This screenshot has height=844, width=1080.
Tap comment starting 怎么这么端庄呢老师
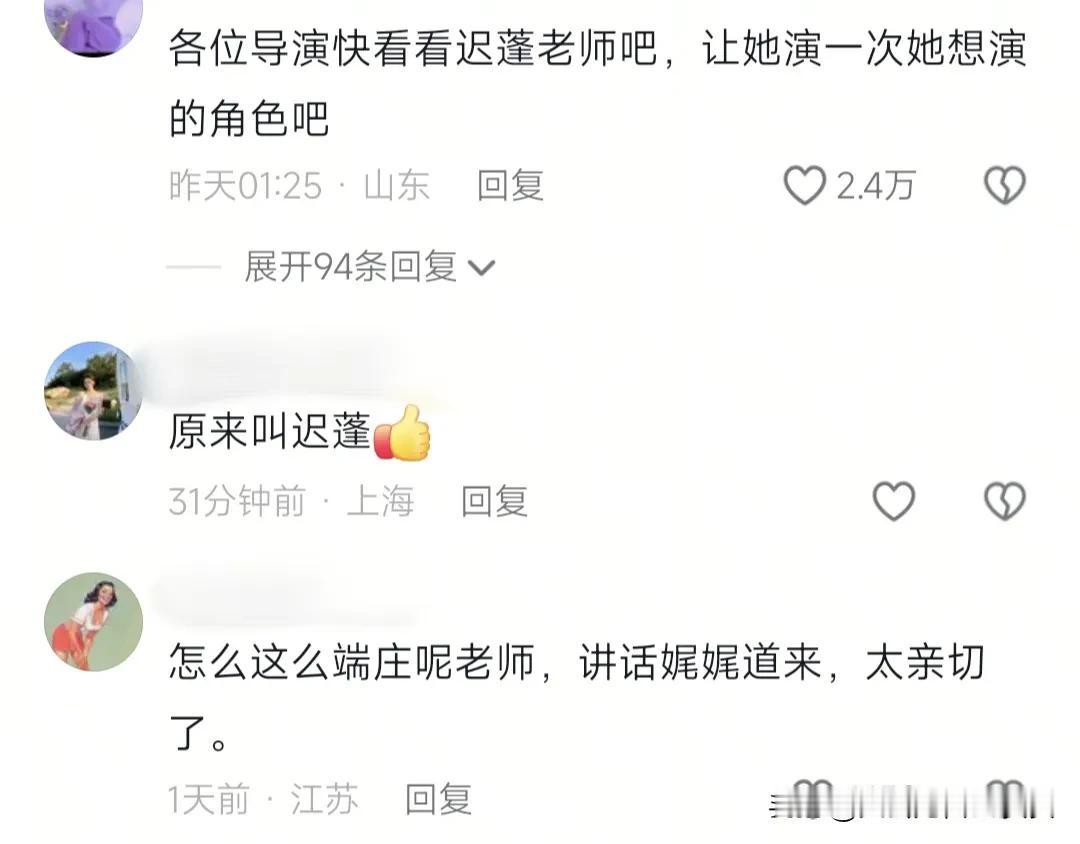pyautogui.click(x=577, y=697)
